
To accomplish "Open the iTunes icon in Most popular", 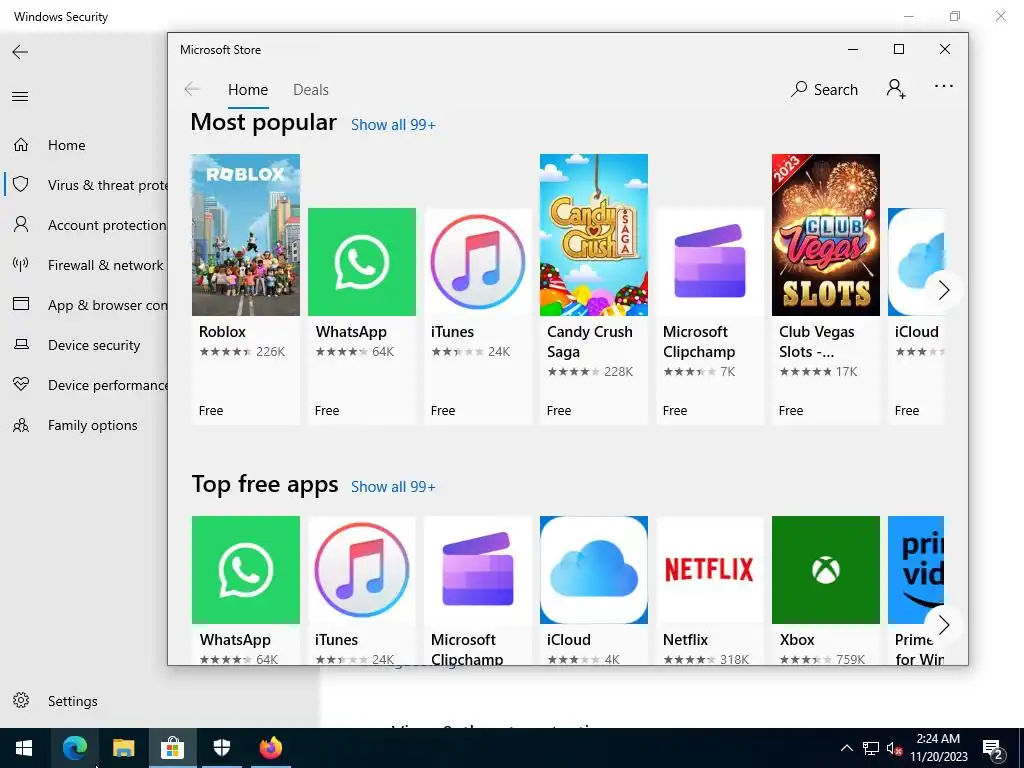I will click(x=477, y=262).
